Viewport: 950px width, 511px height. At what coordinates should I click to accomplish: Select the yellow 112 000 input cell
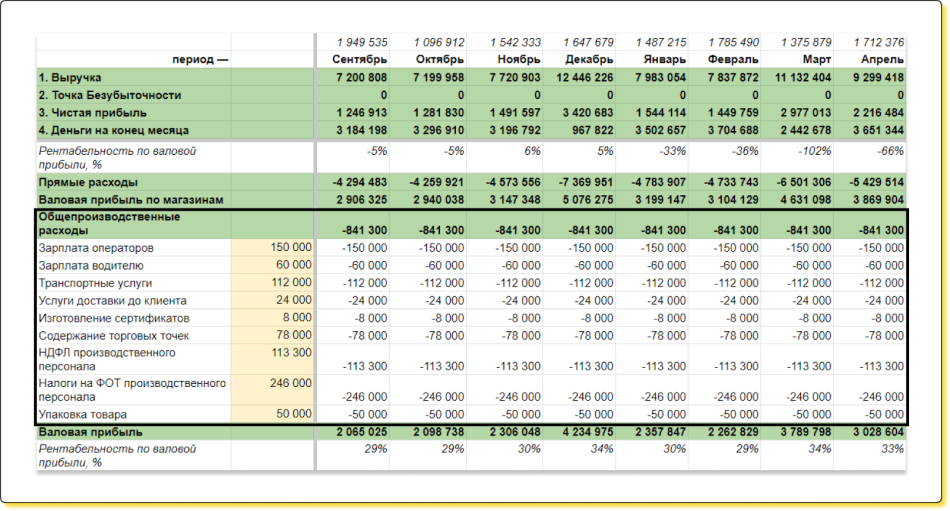click(x=272, y=282)
